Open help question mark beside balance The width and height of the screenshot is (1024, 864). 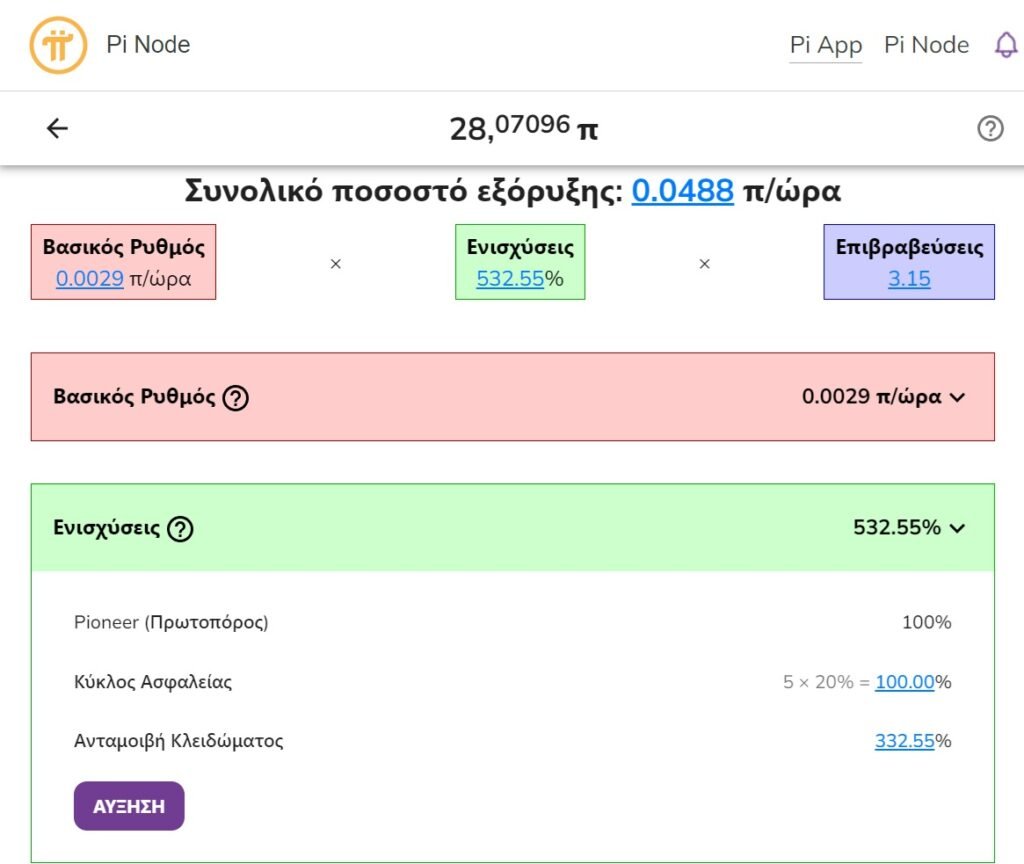click(990, 128)
